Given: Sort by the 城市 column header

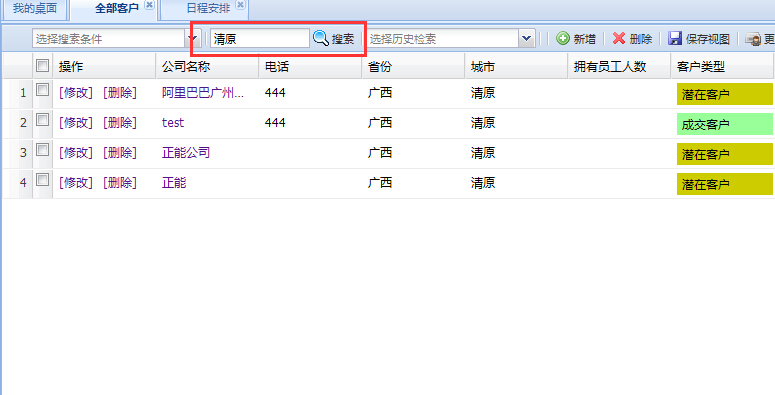Looking at the screenshot, I should (517, 66).
